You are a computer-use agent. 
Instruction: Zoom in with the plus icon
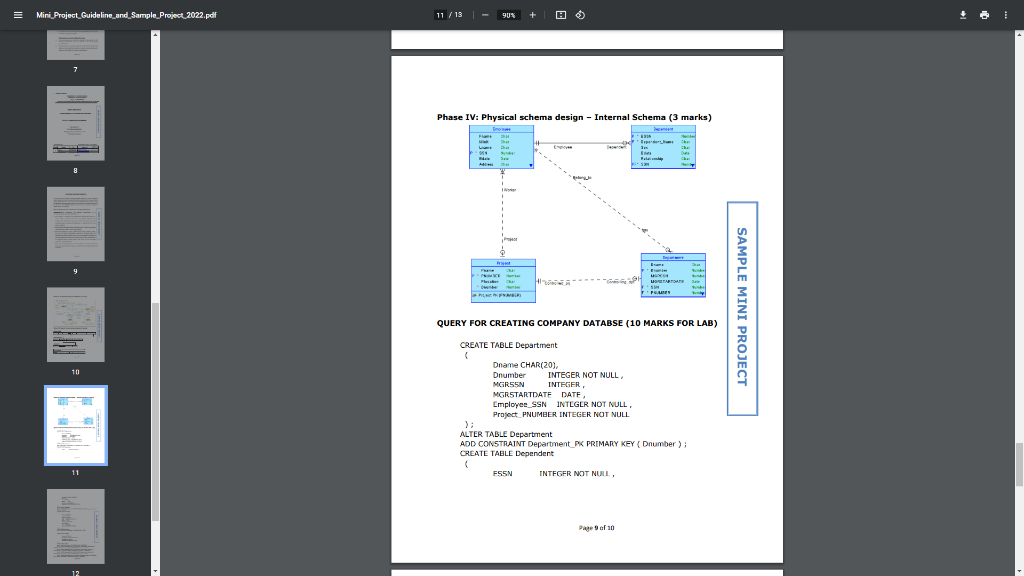coord(532,15)
